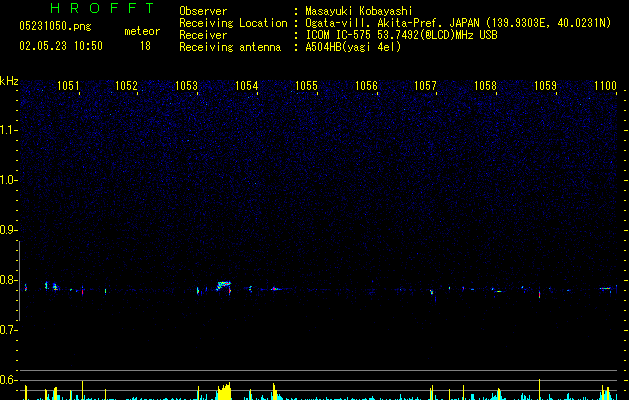Image resolution: width=629 pixels, height=400 pixels.
Task: Click the bright meteor echo near 1053.5
Action: (224, 286)
